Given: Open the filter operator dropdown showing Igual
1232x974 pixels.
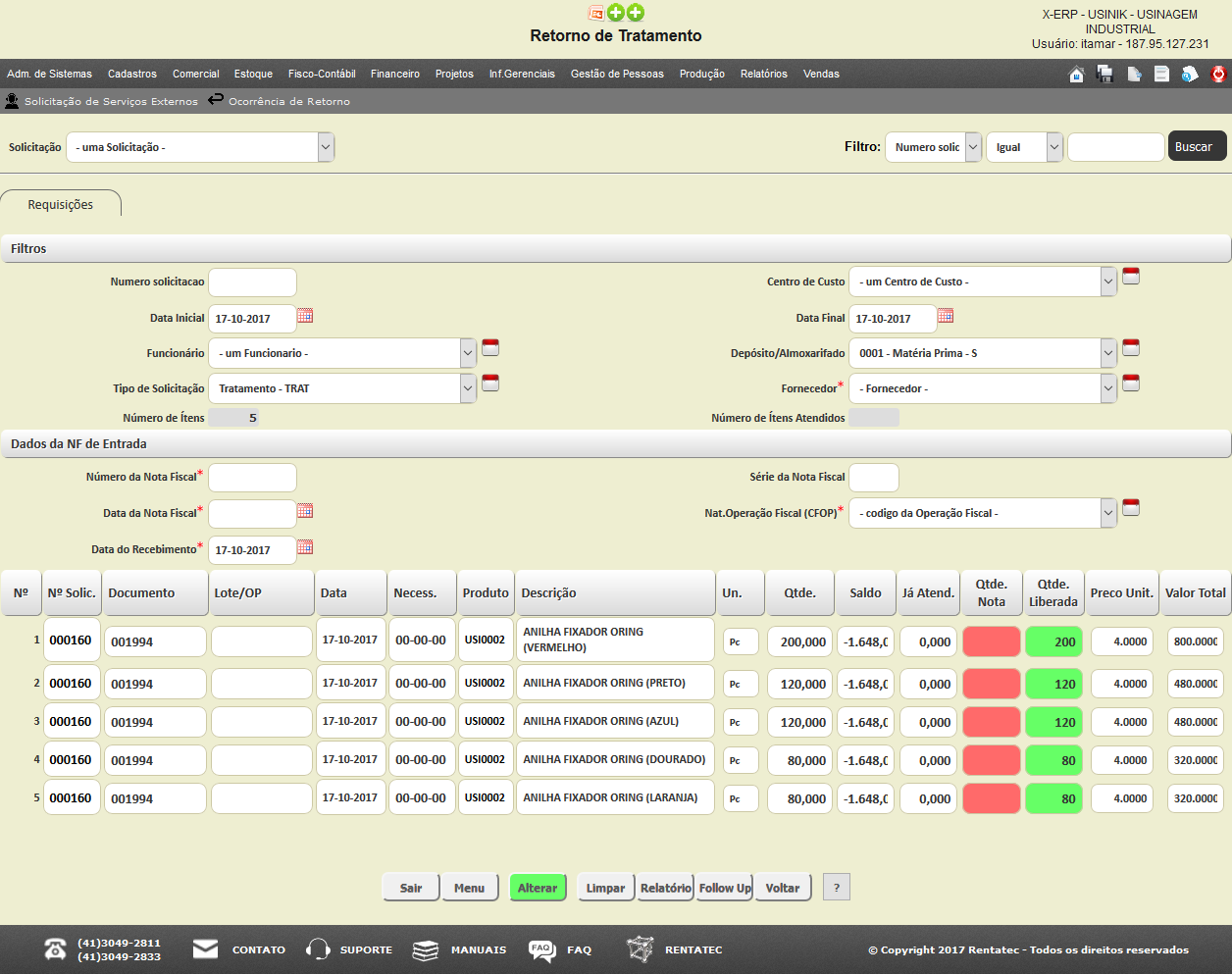Looking at the screenshot, I should click(1024, 147).
